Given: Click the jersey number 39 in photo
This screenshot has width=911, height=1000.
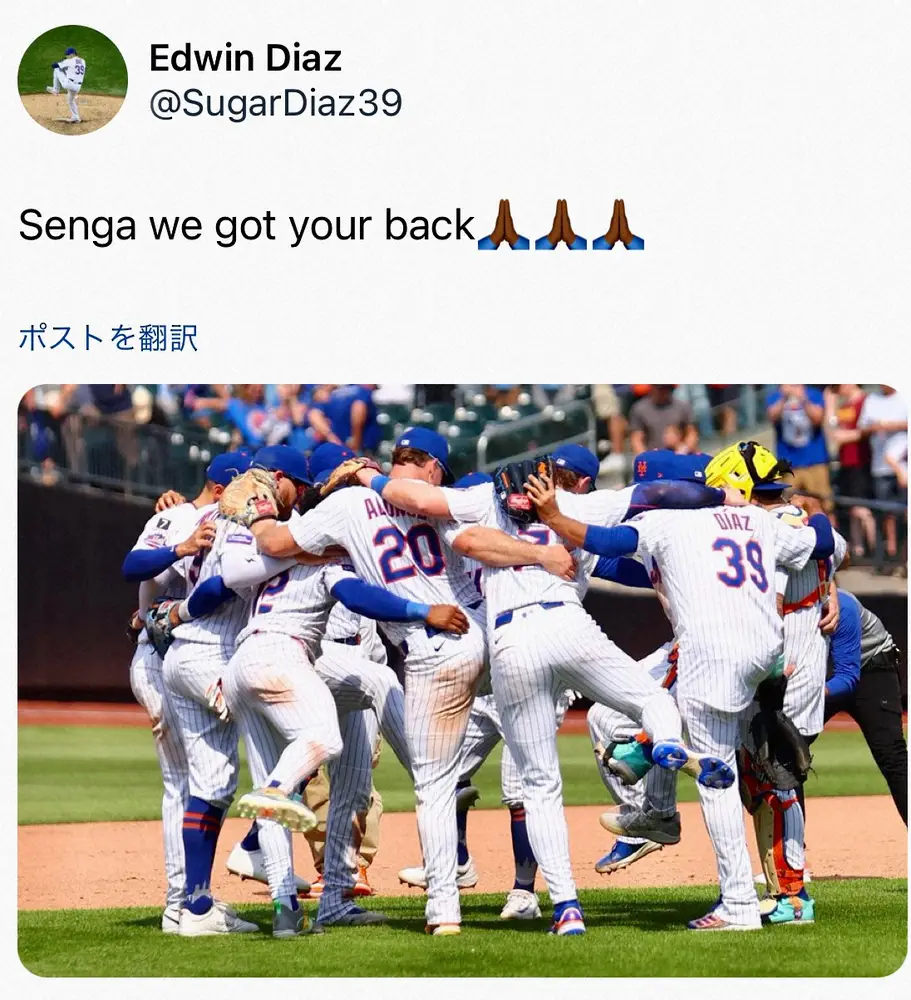Looking at the screenshot, I should pos(740,562).
